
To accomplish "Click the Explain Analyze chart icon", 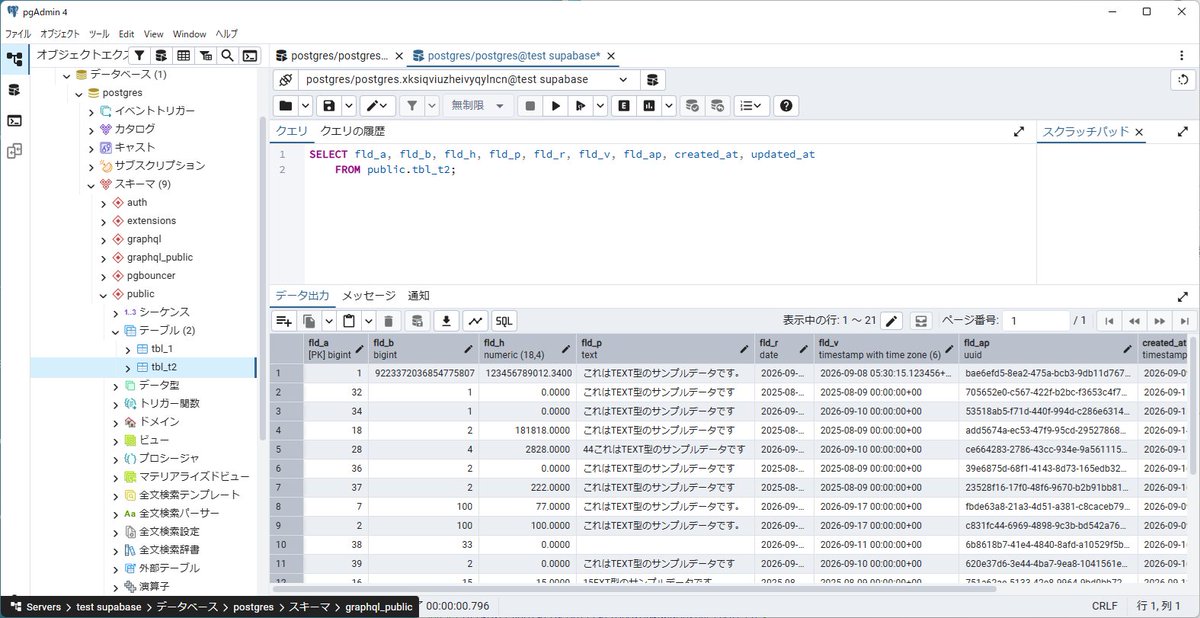I will pos(649,105).
